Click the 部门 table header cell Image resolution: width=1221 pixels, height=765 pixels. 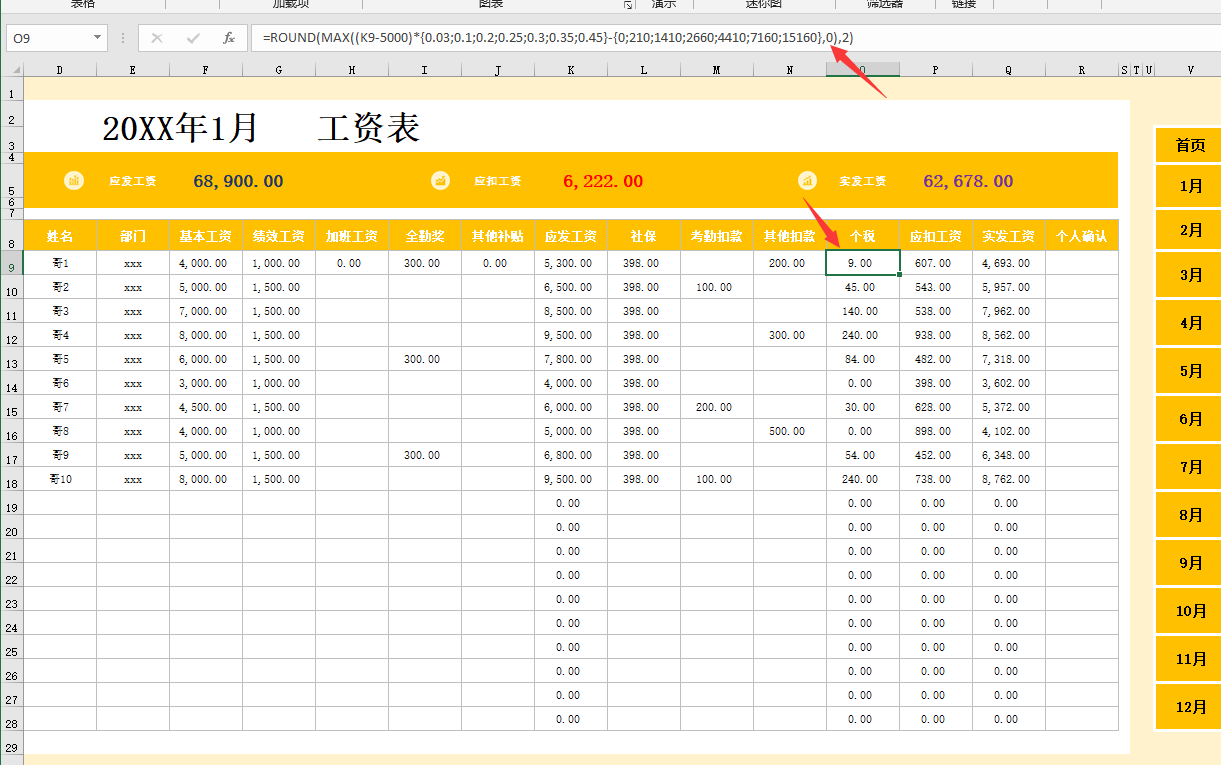coord(133,236)
